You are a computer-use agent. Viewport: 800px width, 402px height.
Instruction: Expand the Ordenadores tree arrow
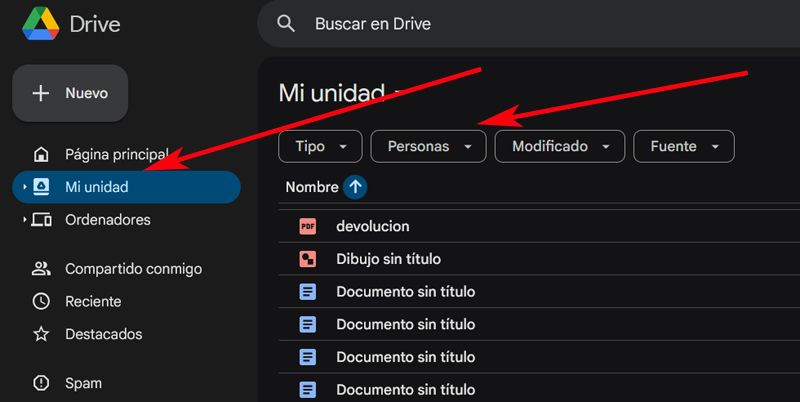tap(24, 220)
